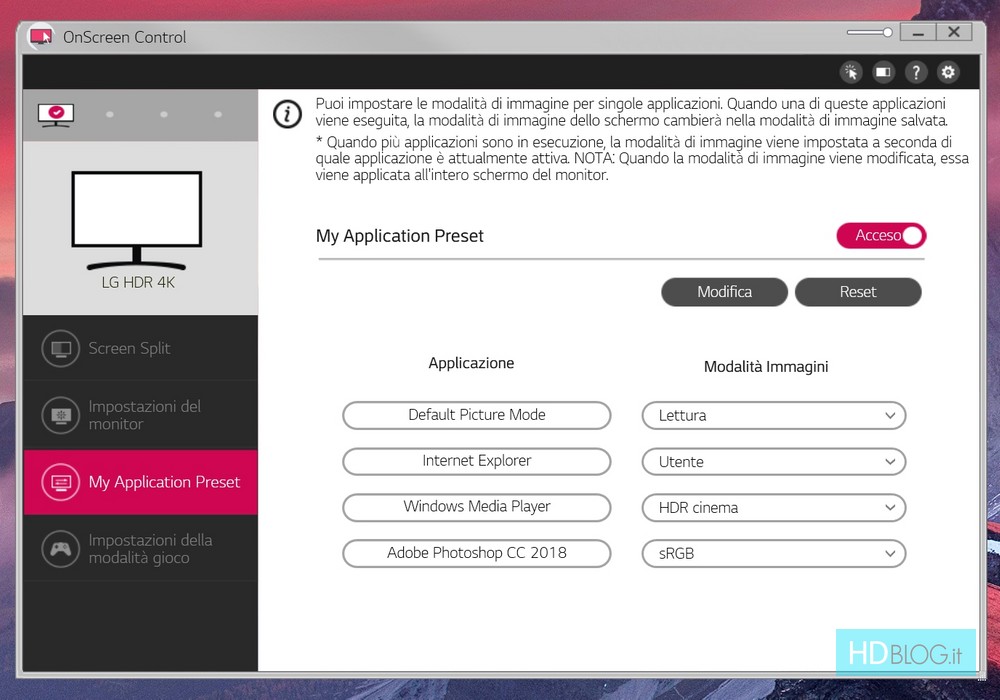The image size is (1000, 700).
Task: Click the info icon beside description
Action: [287, 114]
